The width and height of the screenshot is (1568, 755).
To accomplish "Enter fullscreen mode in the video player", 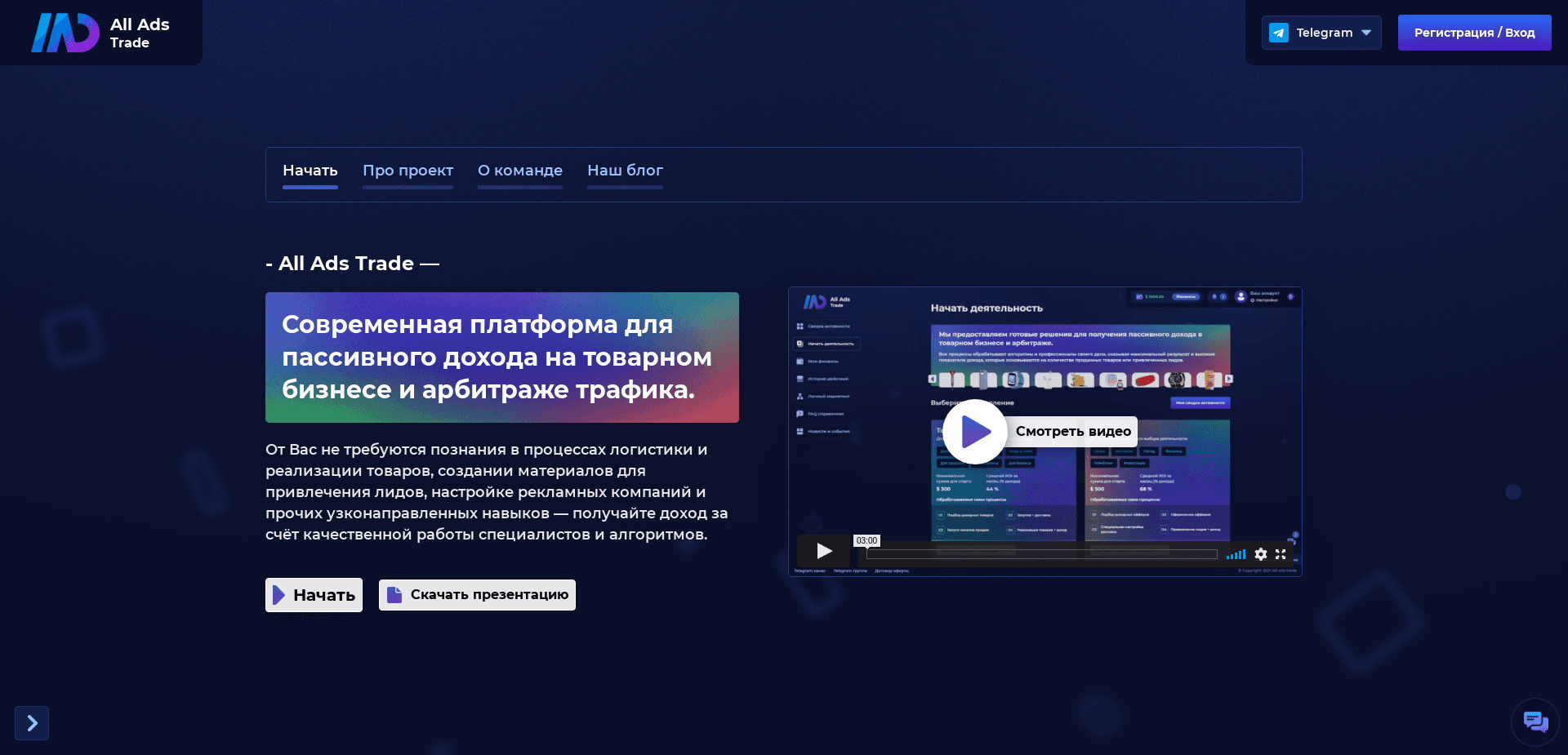I will 1281,554.
